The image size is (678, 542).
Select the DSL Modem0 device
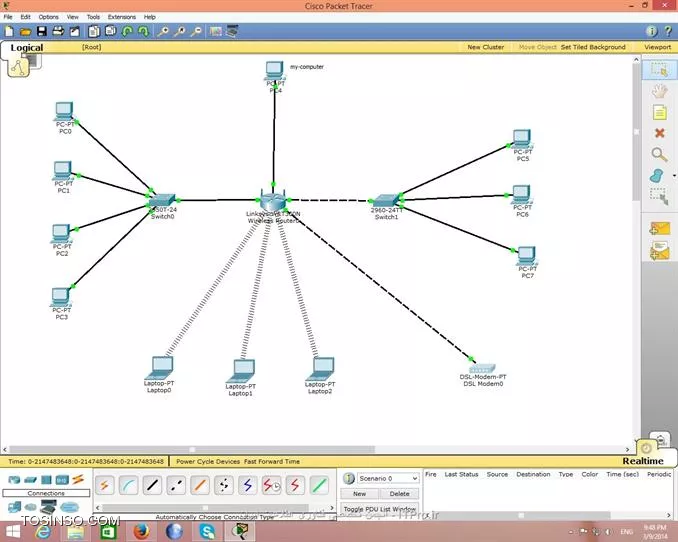(x=482, y=369)
